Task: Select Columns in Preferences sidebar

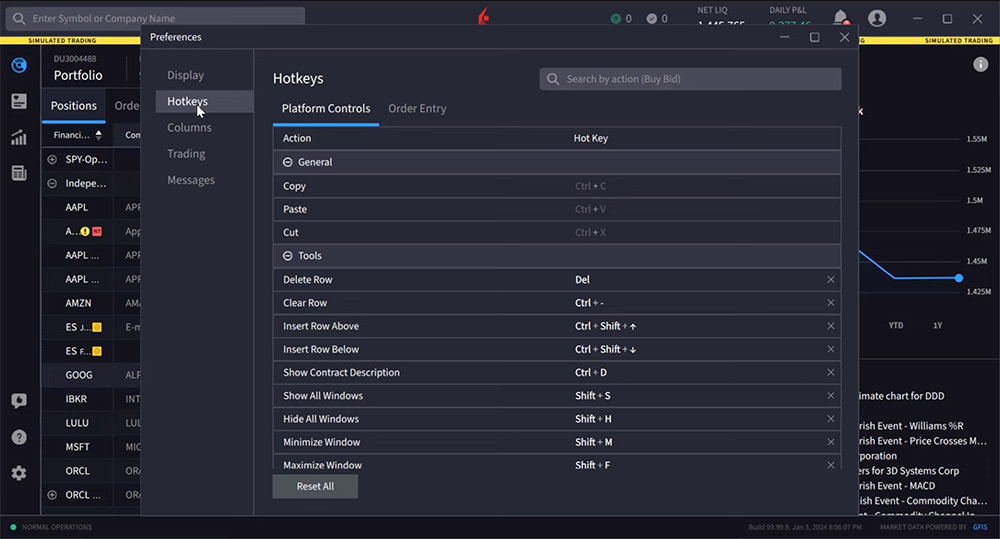Action: (x=189, y=128)
